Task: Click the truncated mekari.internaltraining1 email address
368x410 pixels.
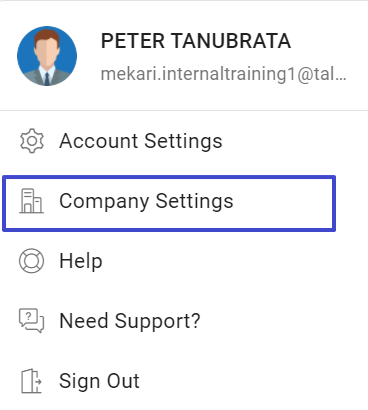Action: 224,74
